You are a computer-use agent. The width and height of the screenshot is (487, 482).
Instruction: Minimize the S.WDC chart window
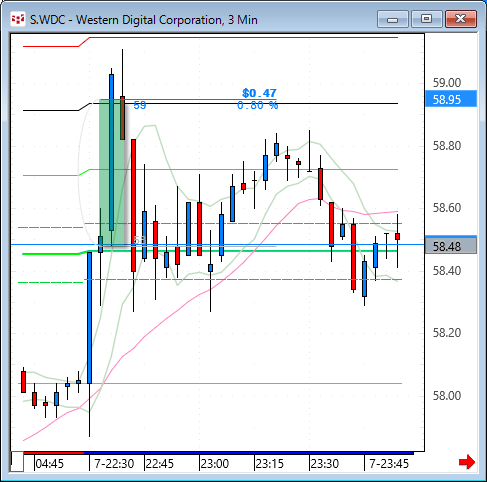pyautogui.click(x=393, y=19)
